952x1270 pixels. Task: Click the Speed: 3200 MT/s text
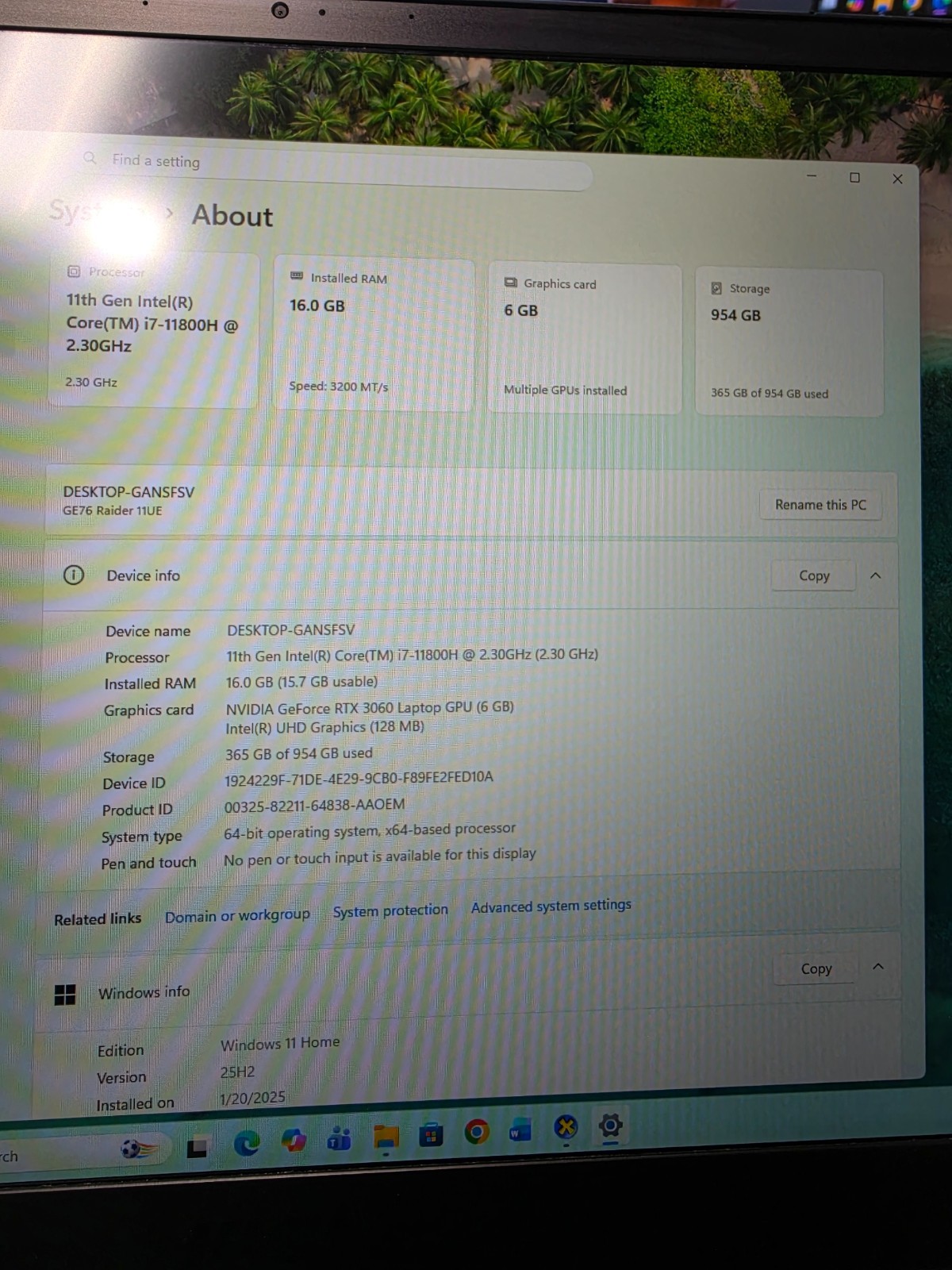point(338,387)
